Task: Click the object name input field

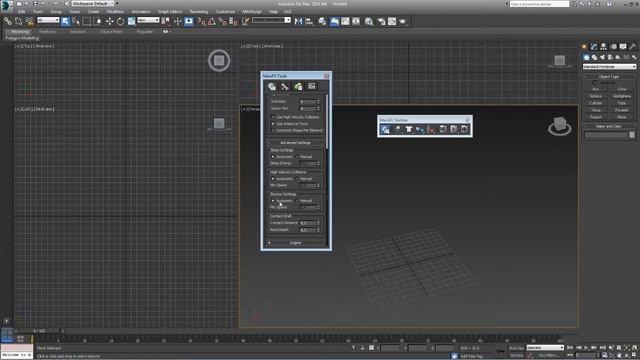Action: [x=606, y=135]
